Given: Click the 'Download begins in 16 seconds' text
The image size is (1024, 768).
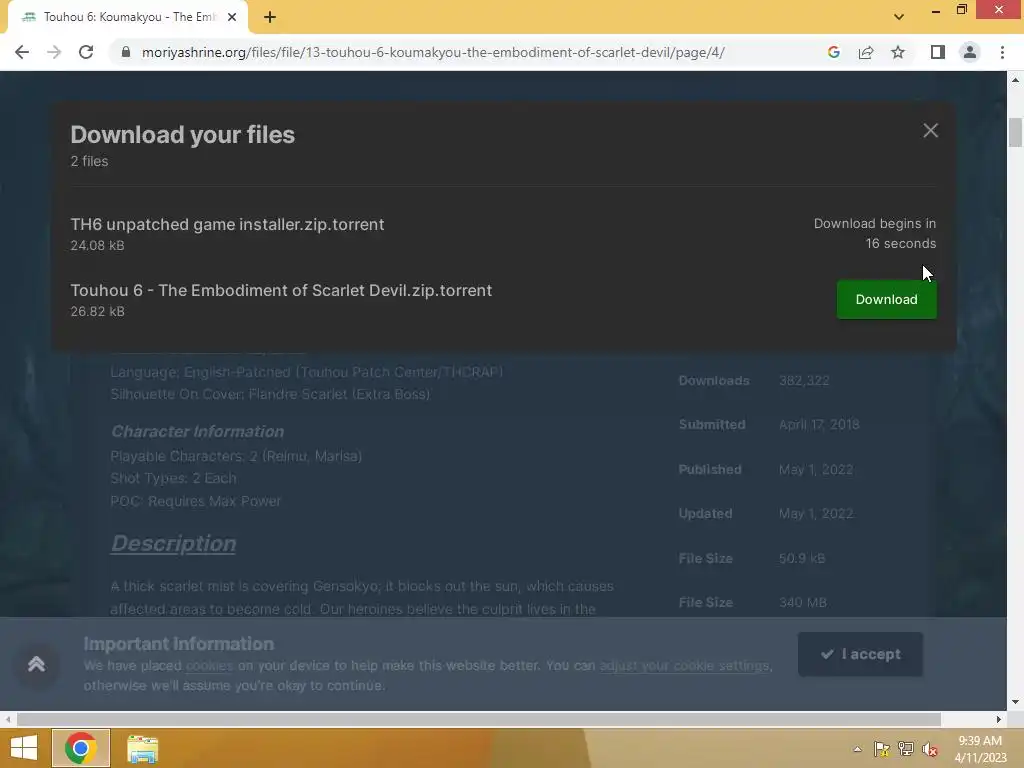Looking at the screenshot, I should coord(874,233).
